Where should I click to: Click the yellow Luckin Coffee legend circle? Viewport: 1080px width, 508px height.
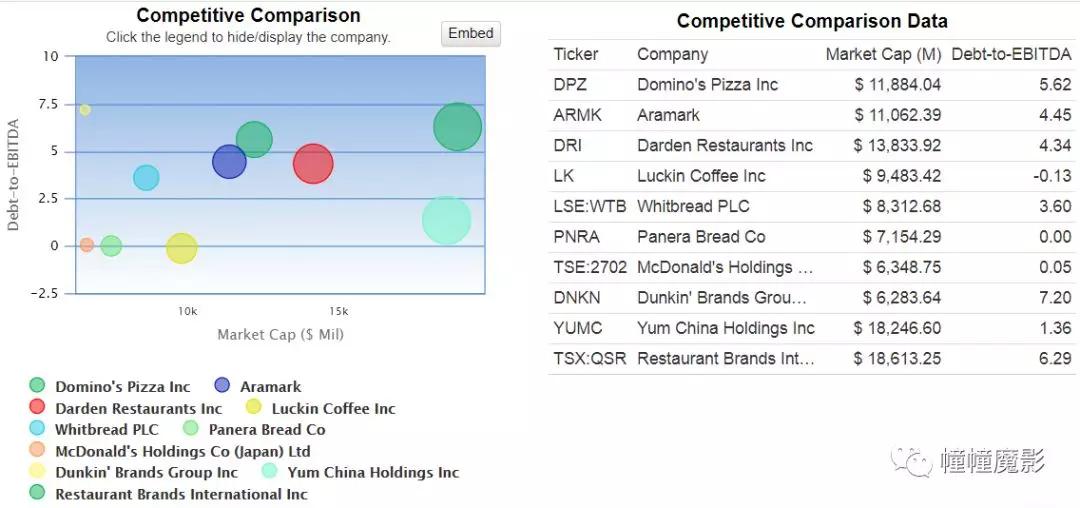254,408
